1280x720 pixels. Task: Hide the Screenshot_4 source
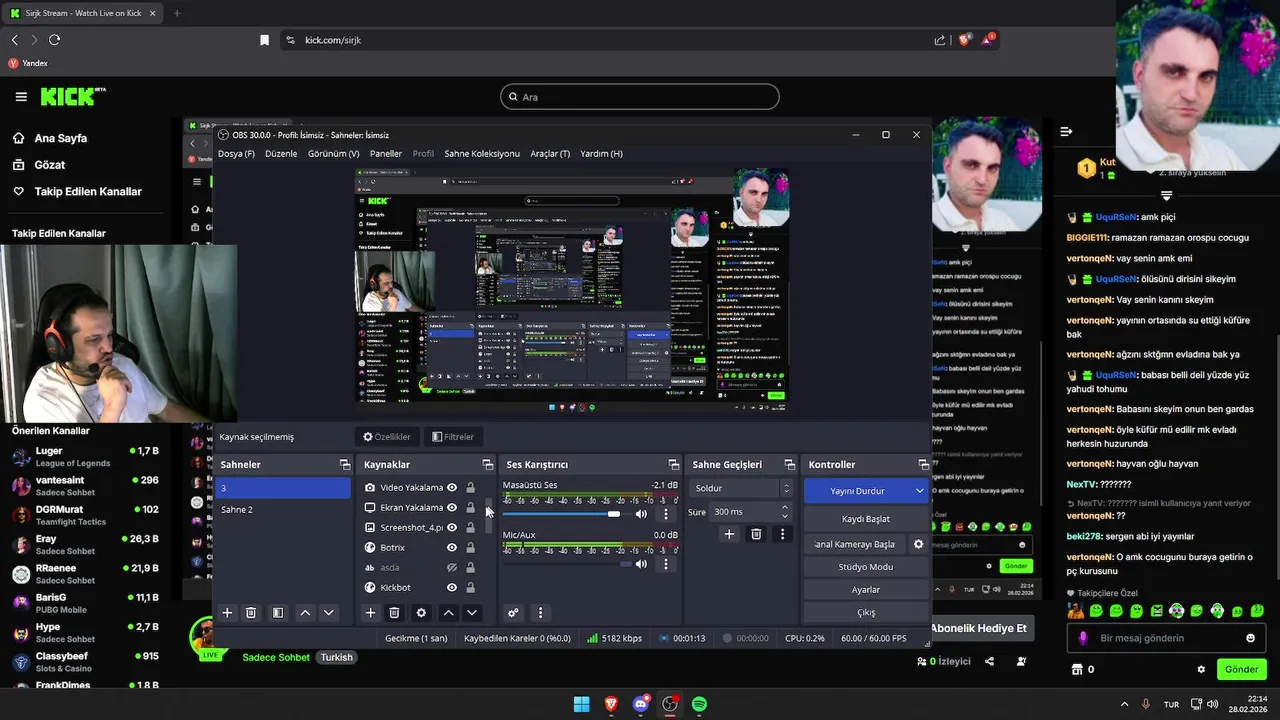(452, 528)
